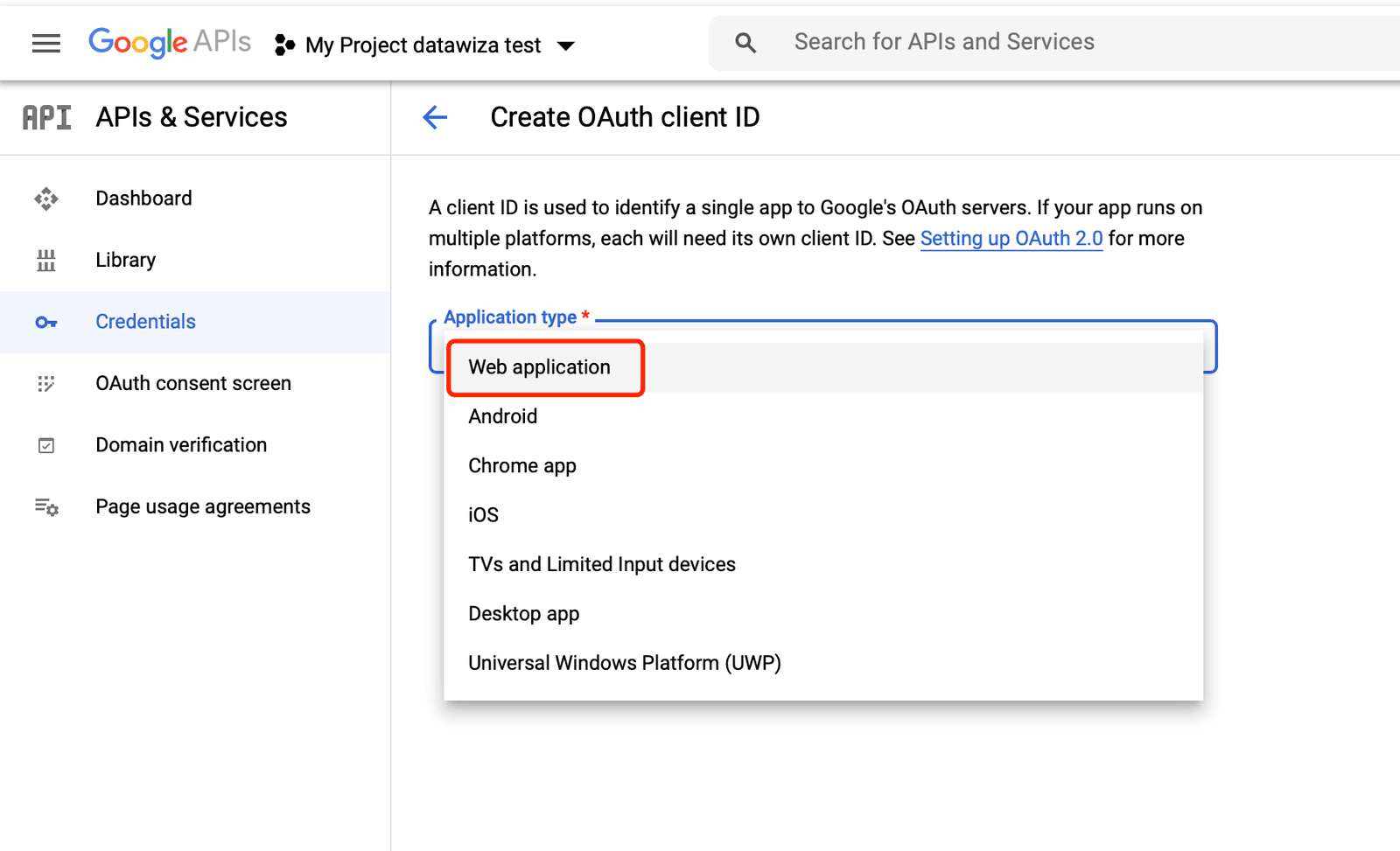Select iOS application type

click(x=823, y=515)
